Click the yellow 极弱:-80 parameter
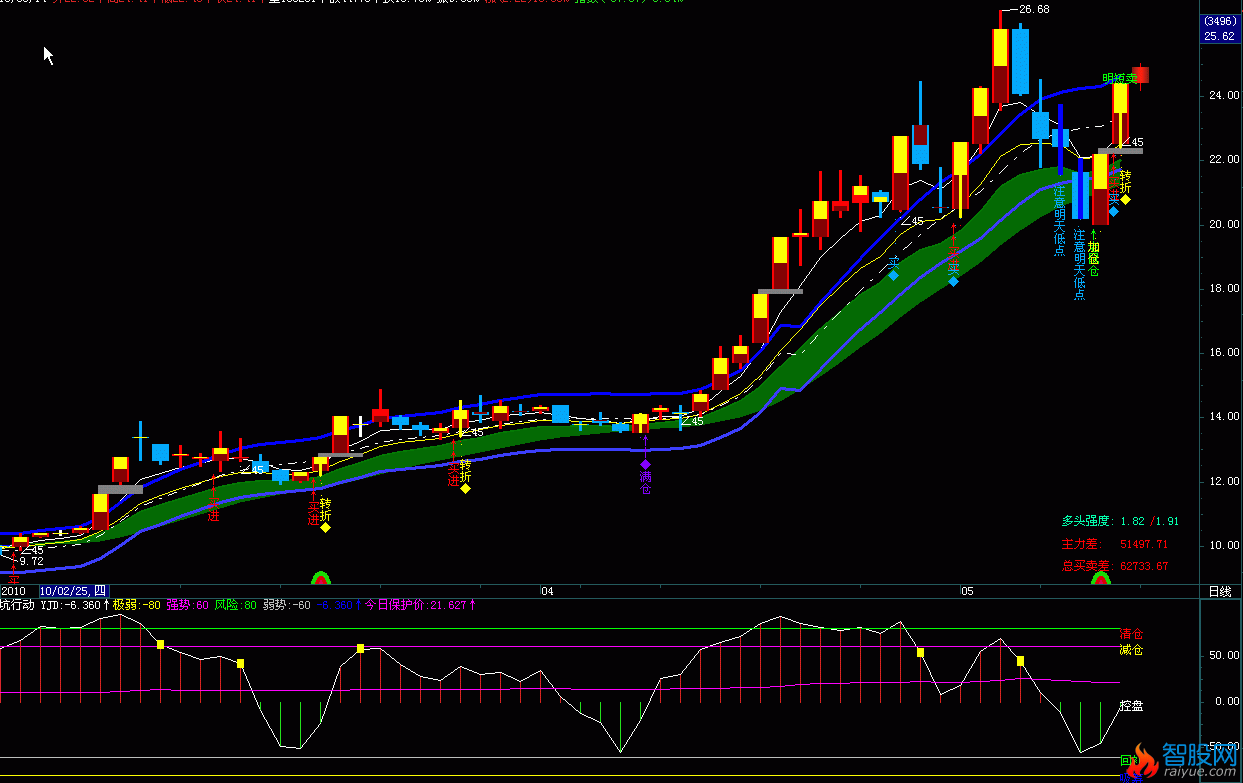The image size is (1243, 783). click(137, 605)
